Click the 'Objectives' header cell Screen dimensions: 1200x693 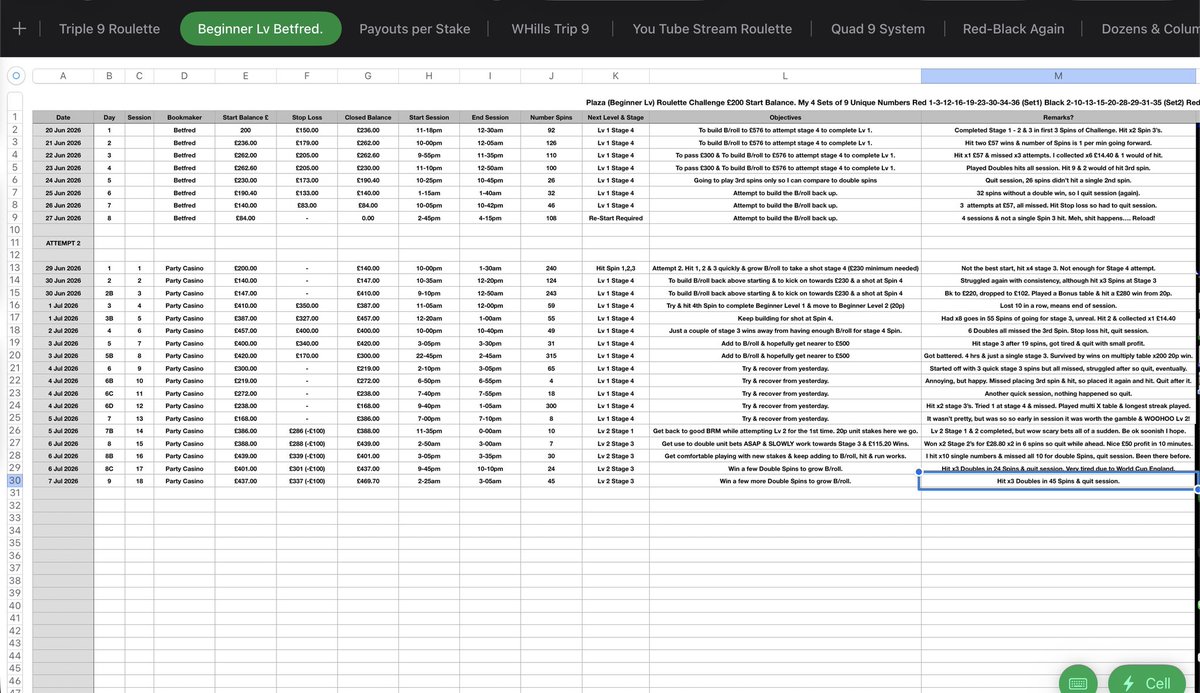coord(784,117)
